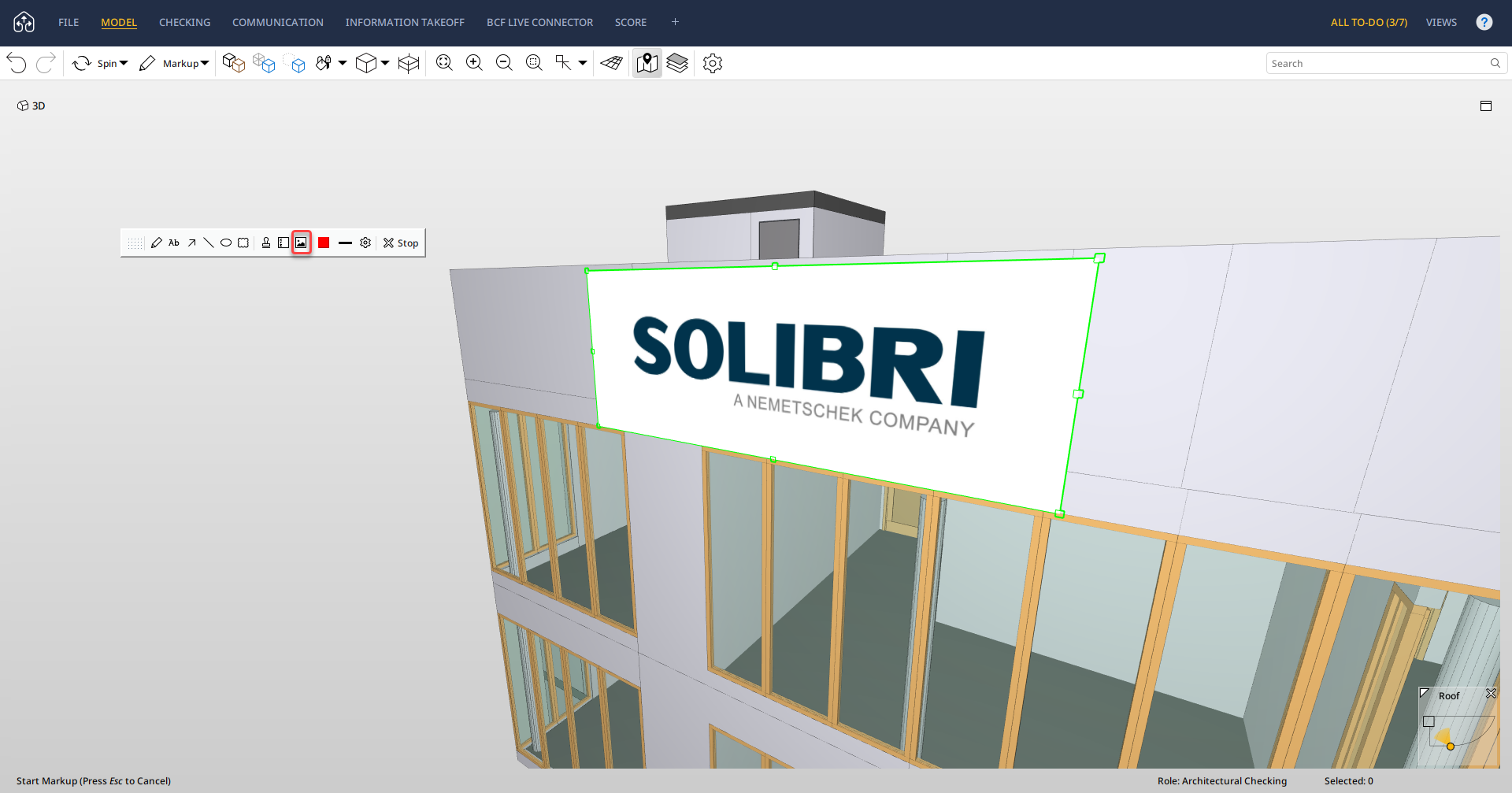
Task: Click the zoom in magnifier icon
Action: (474, 63)
